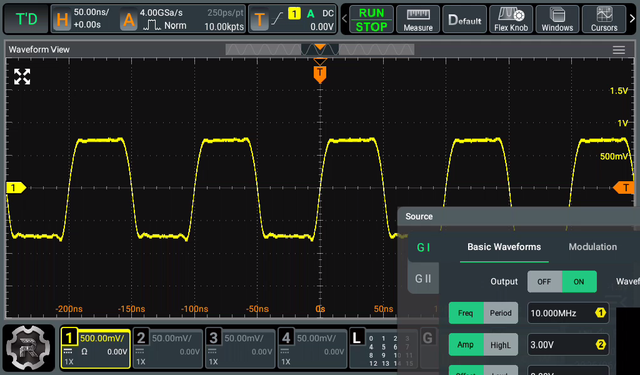Open the Horizontal H timebase settings
Screen dimensions: 640x375
(62, 19)
